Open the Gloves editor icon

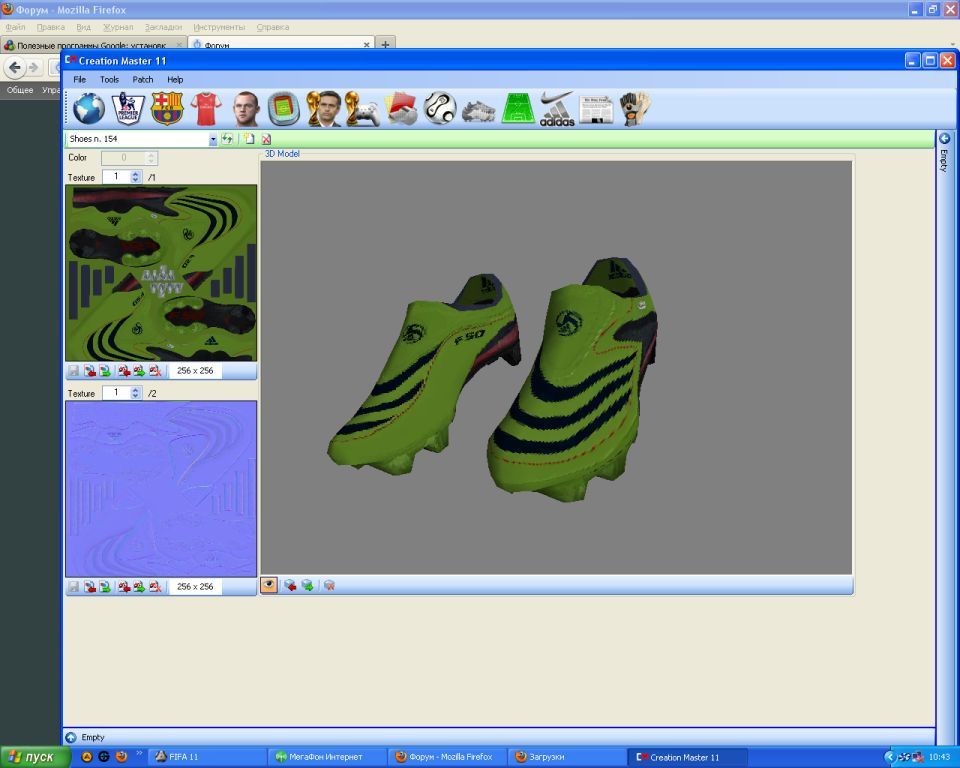[x=635, y=109]
